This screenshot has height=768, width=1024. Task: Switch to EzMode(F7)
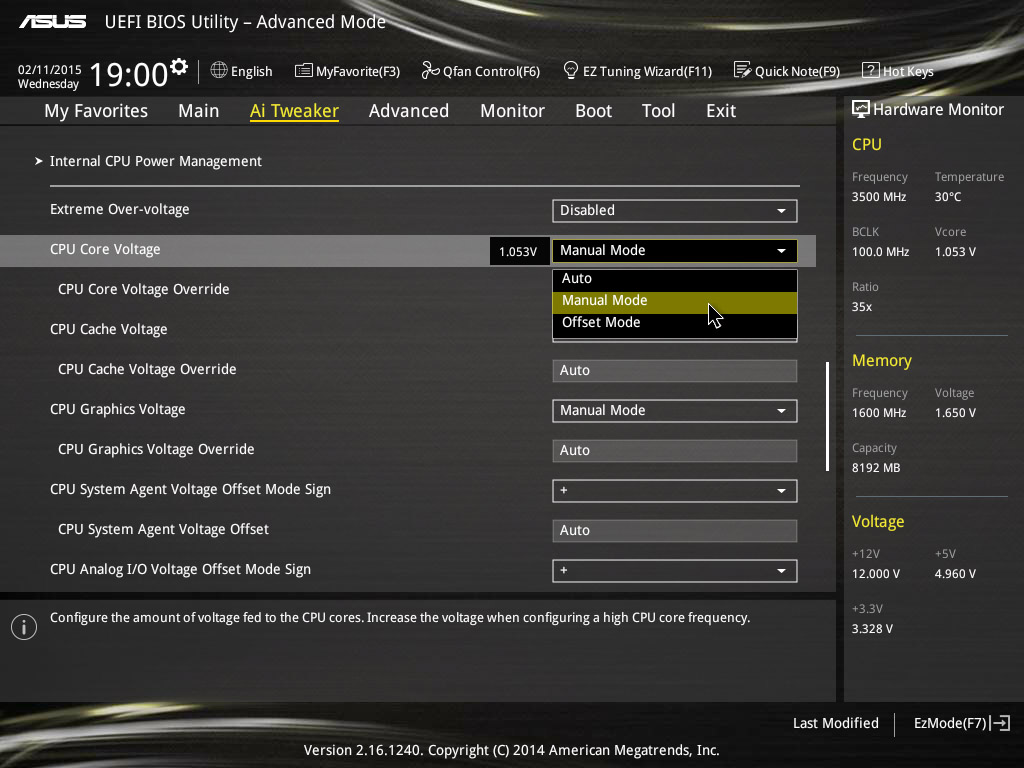coord(962,723)
